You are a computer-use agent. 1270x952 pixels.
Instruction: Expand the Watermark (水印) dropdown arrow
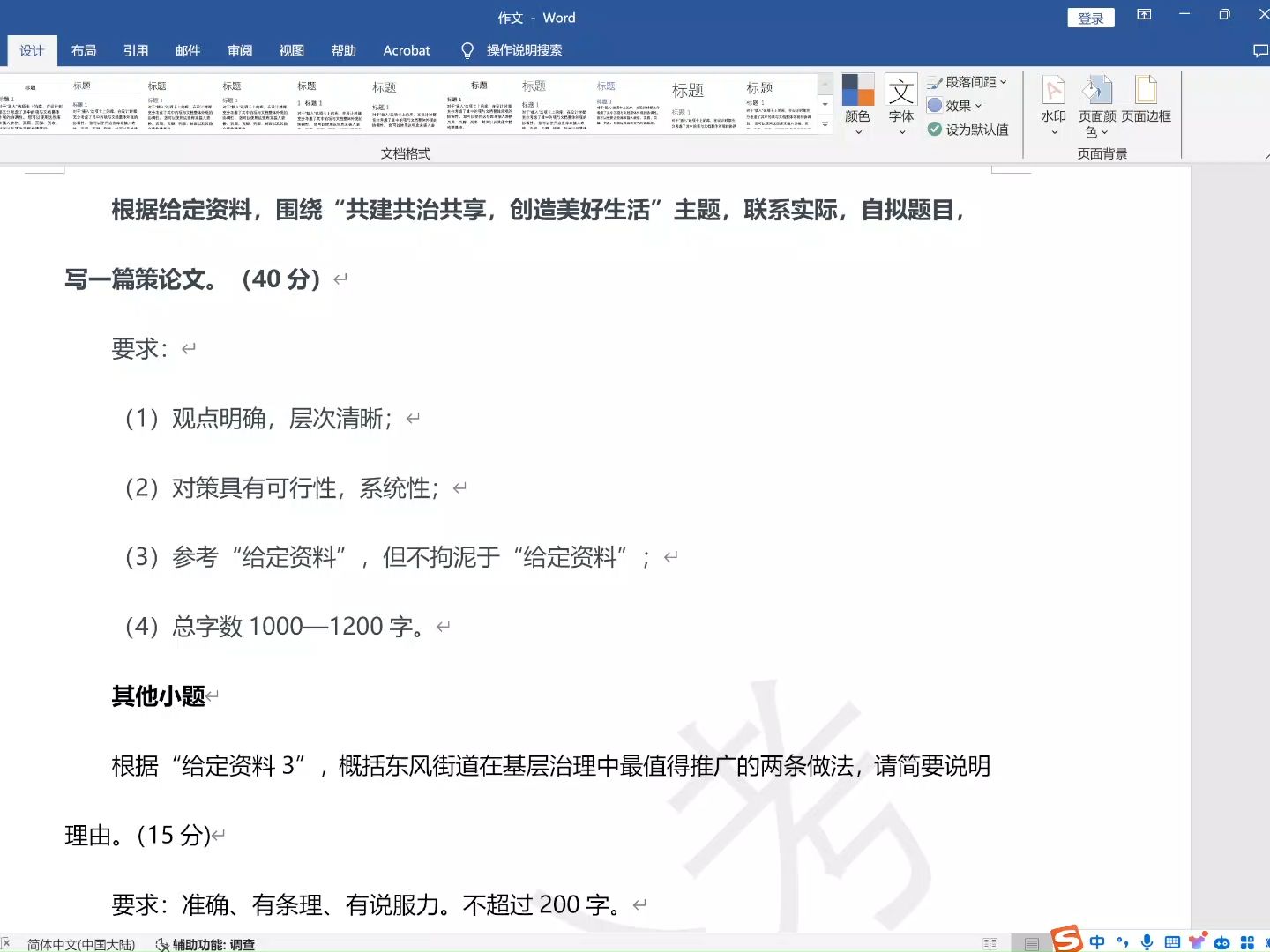[1054, 132]
